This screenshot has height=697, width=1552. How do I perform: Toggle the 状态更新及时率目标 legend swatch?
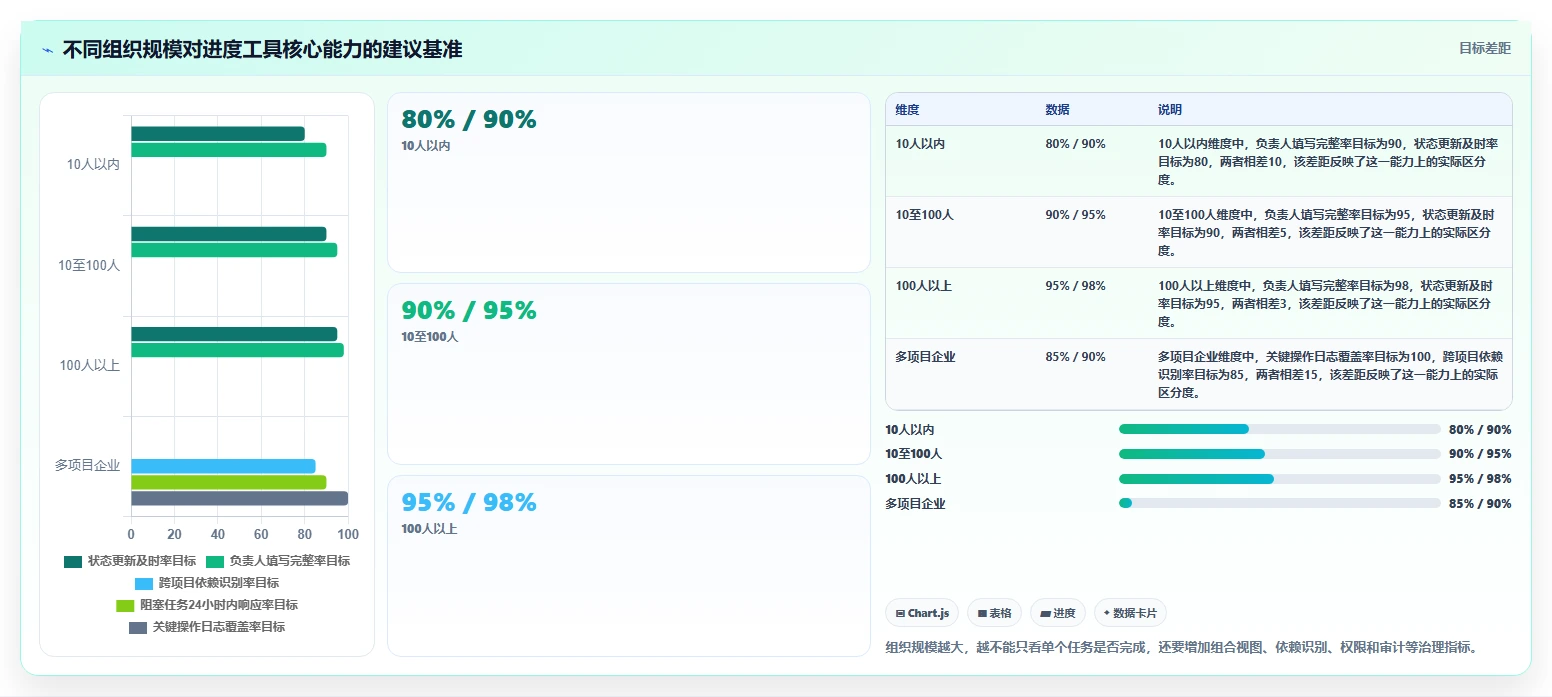(73, 561)
